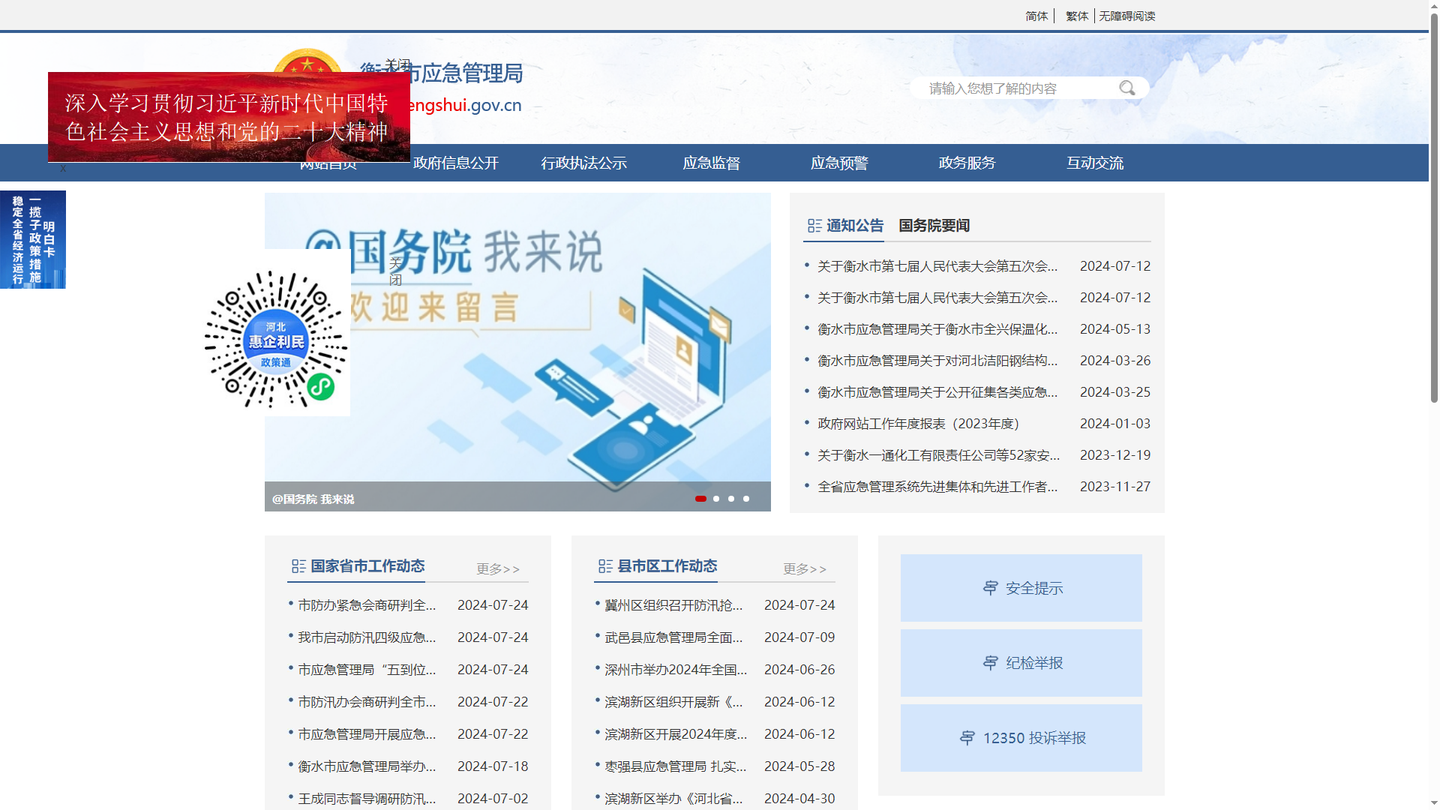Open 衡水市应急管理局举办... news
The image size is (1440, 810).
pos(367,766)
